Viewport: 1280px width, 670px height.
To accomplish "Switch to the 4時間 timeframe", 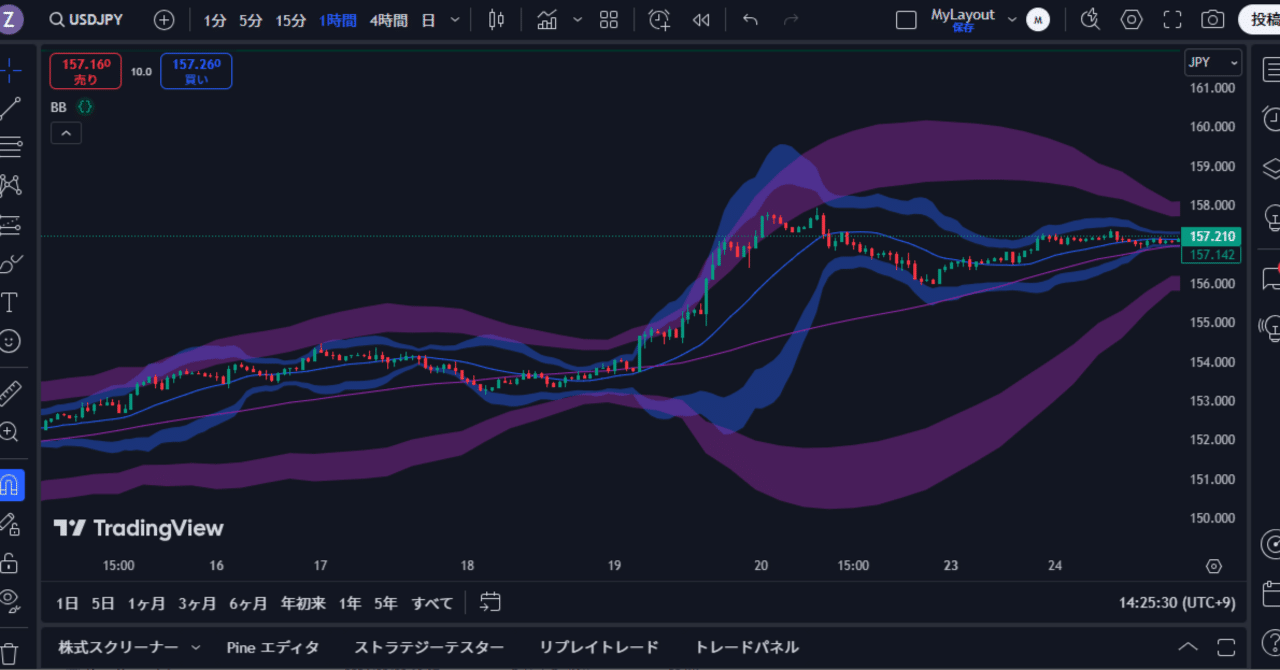I will 388,20.
